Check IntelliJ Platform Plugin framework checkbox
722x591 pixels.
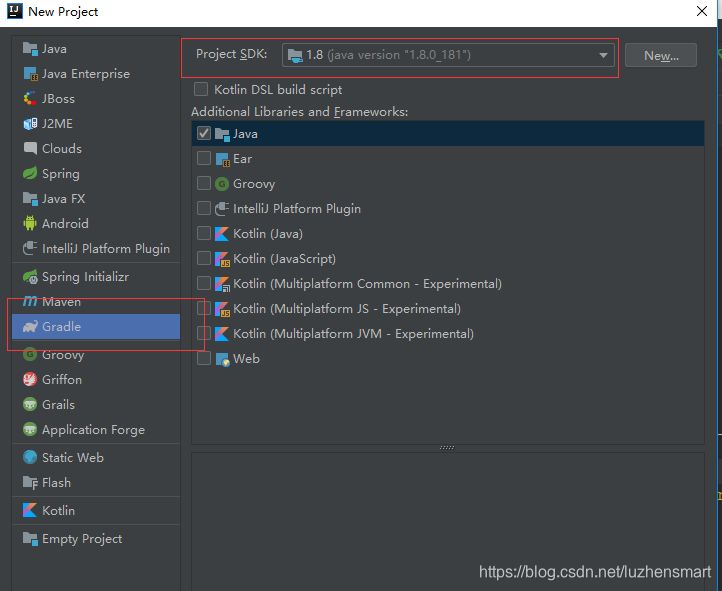204,208
